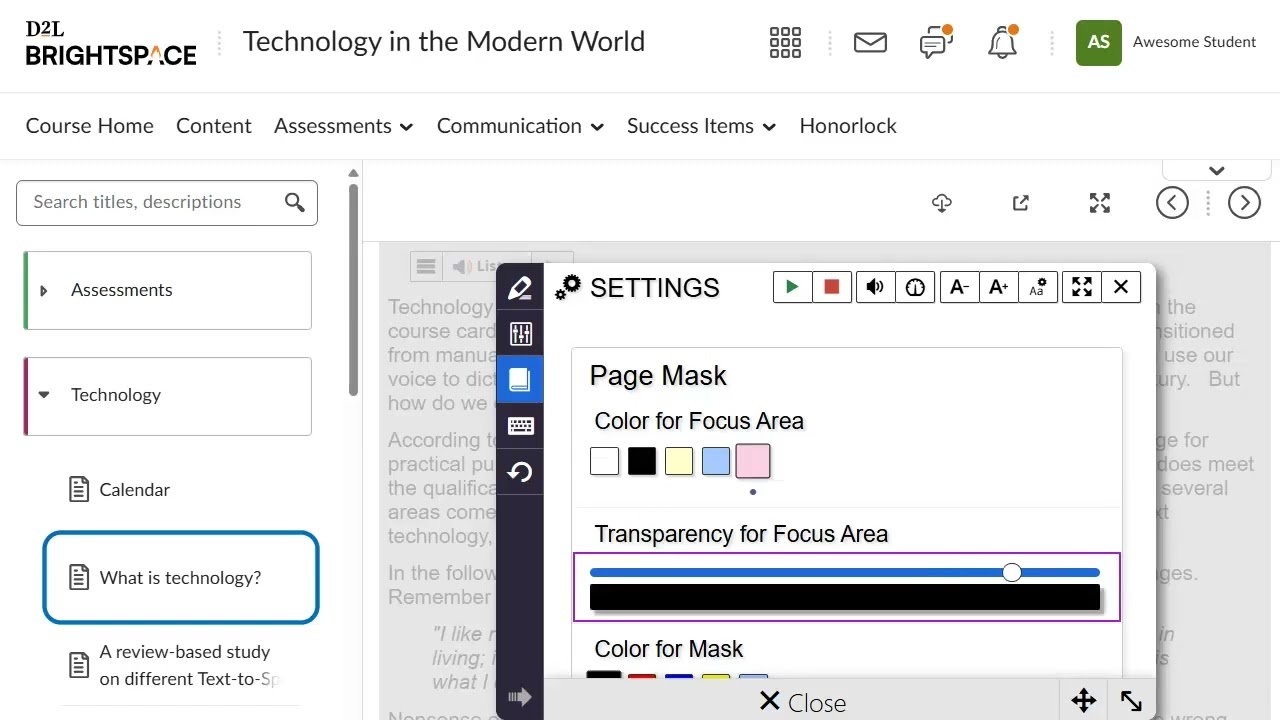Open the Content nav link
The image size is (1280, 720).
[214, 126]
